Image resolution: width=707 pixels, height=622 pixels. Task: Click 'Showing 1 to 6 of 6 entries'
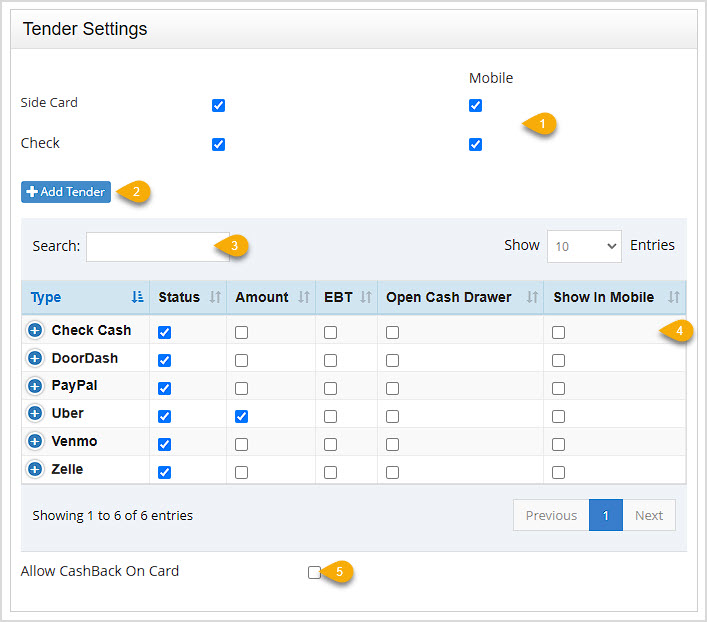pyautogui.click(x=112, y=515)
